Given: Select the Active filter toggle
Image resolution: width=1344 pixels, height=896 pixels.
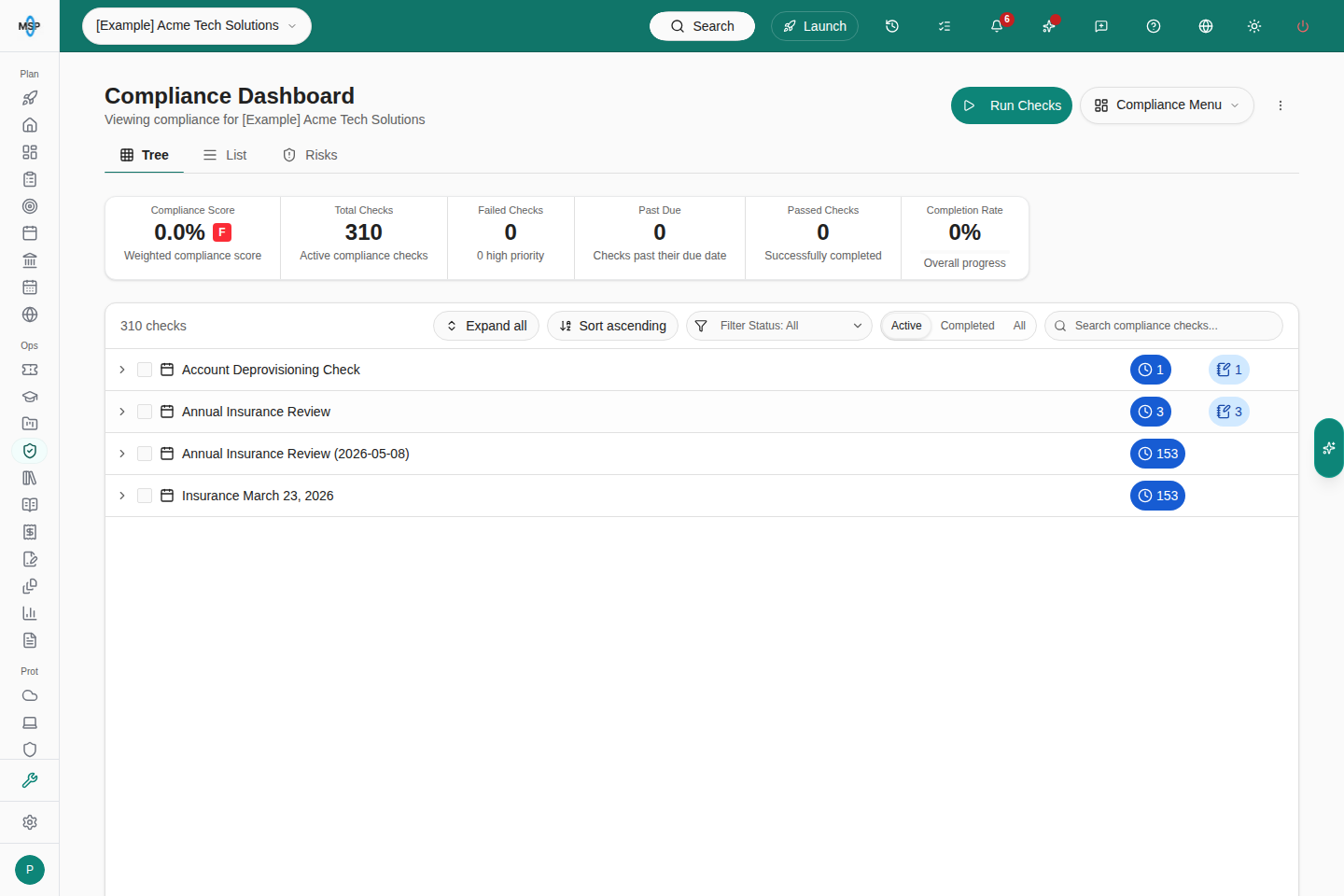Looking at the screenshot, I should click(x=906, y=326).
